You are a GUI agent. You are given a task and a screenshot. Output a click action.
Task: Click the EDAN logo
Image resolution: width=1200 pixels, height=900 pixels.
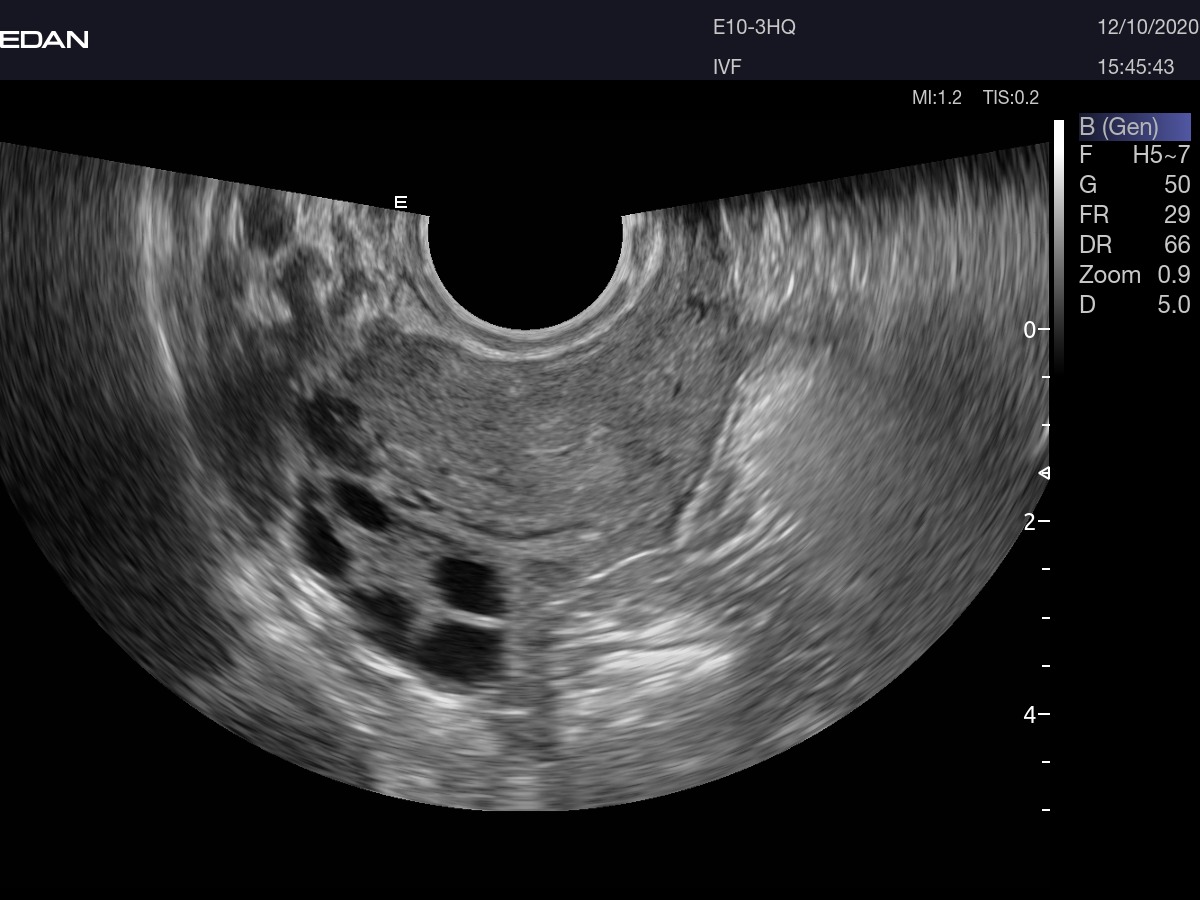(44, 40)
